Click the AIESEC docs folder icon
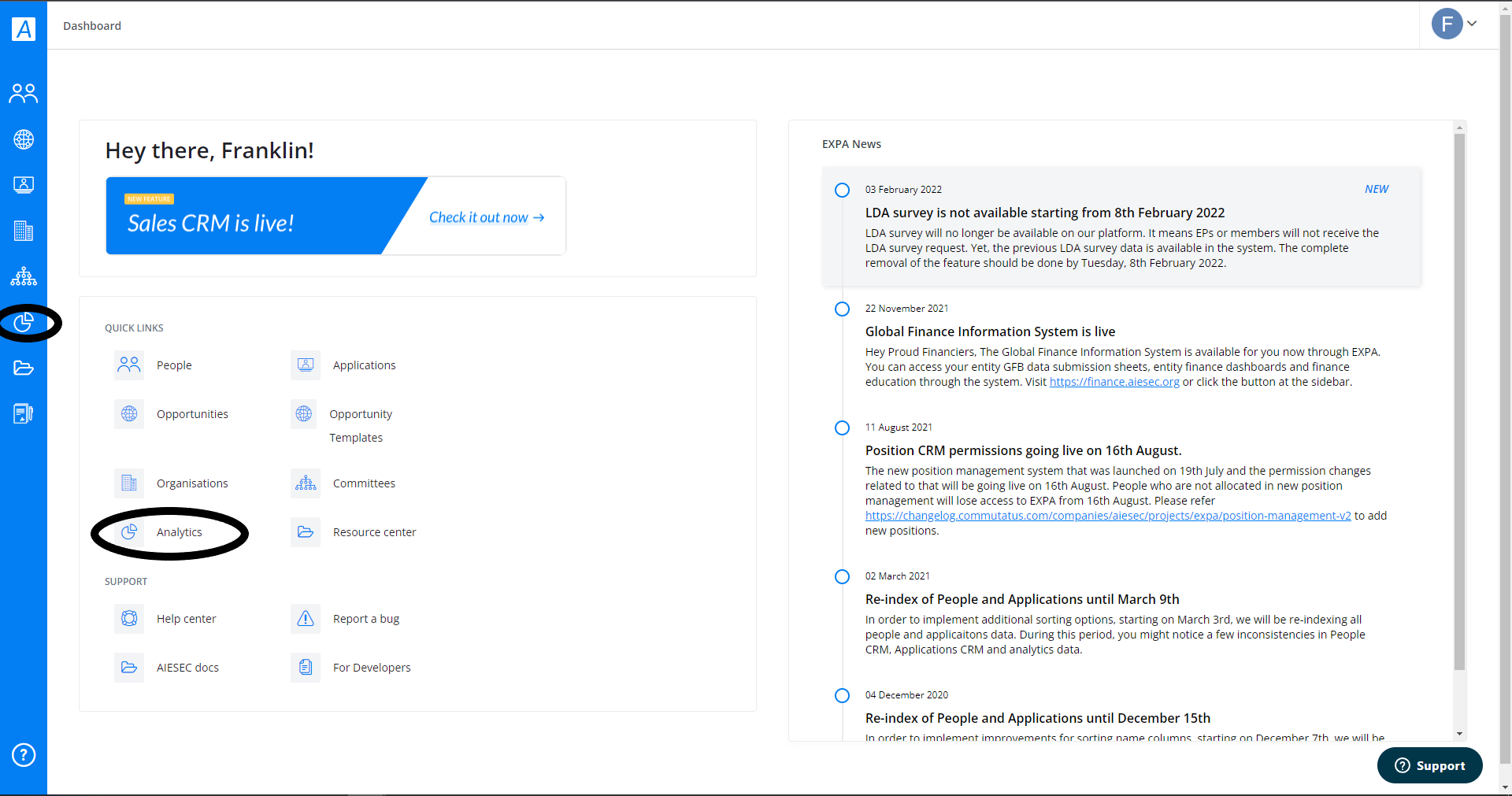The image size is (1512, 796). point(129,668)
